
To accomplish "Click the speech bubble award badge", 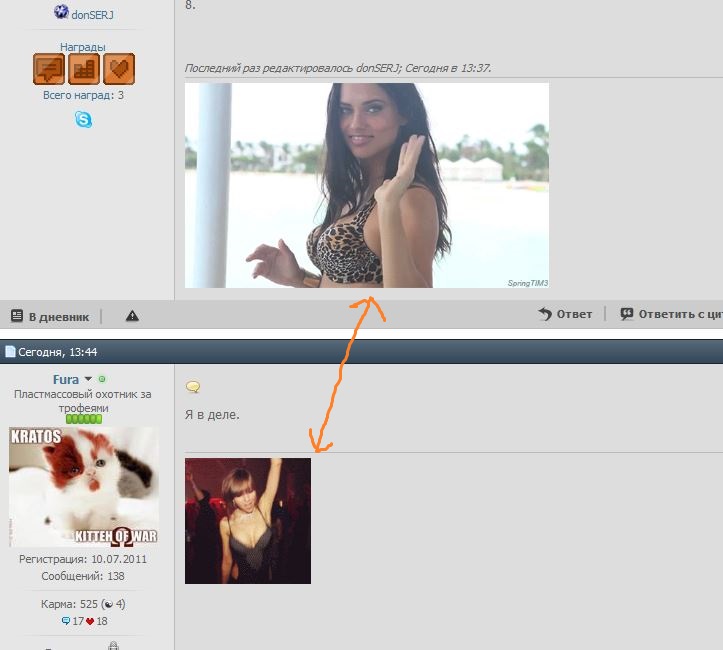I will coord(49,69).
